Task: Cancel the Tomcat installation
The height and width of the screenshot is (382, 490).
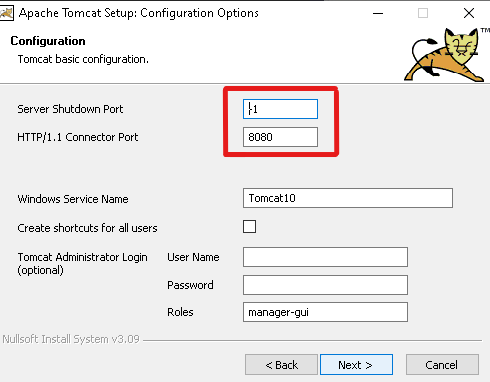Action: click(x=442, y=365)
